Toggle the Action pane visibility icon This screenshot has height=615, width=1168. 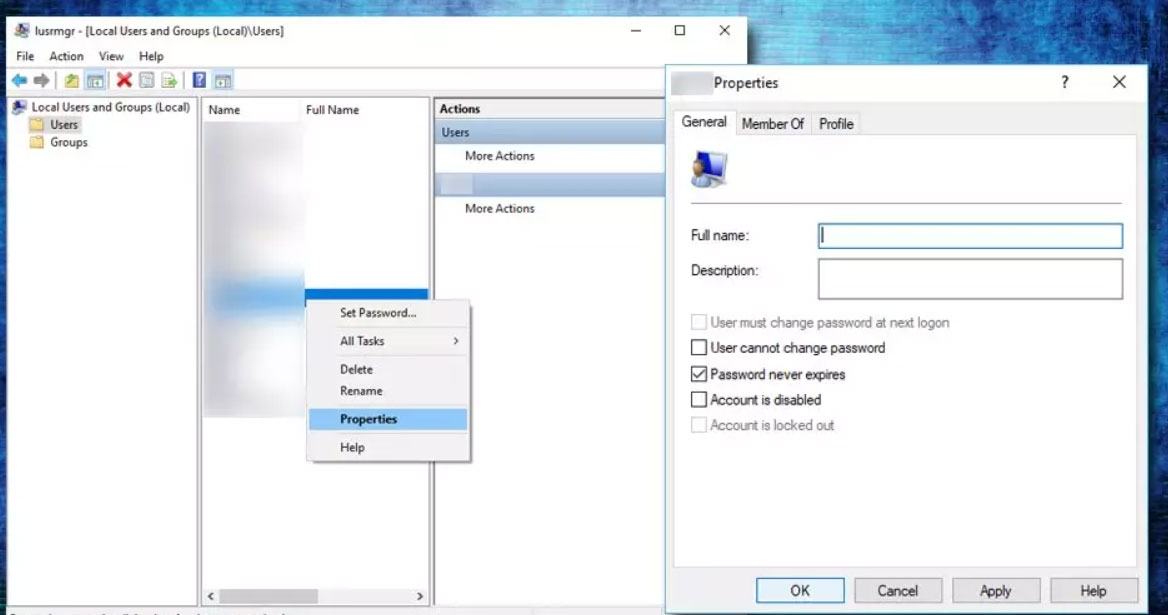tap(221, 80)
